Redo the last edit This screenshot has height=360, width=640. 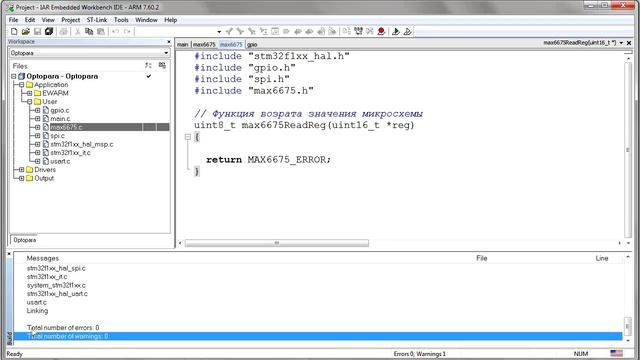click(127, 31)
